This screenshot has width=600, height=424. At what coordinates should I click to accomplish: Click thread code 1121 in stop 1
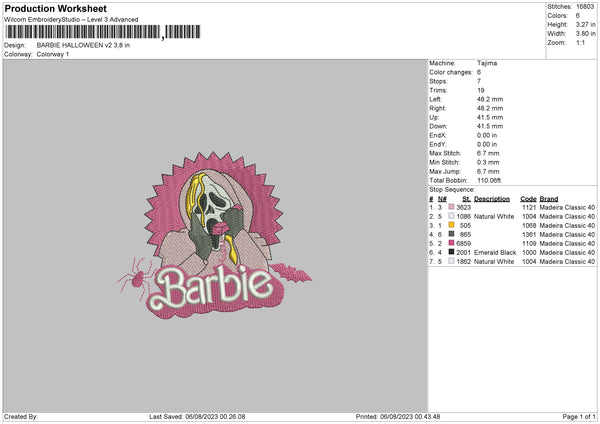tap(529, 207)
